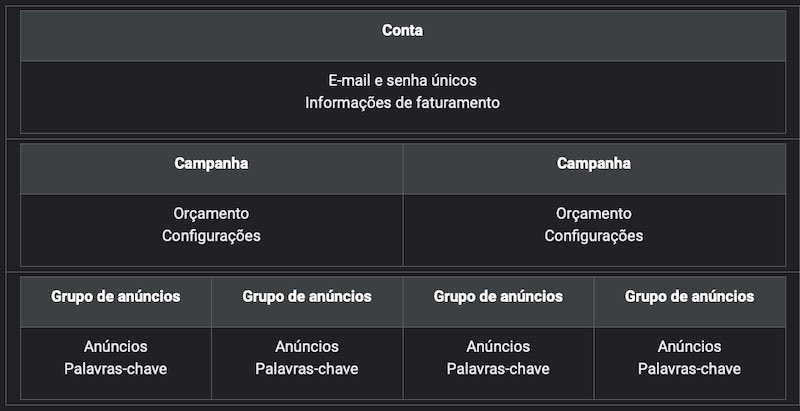This screenshot has height=411, width=800.
Task: Click the Conta header cell
Action: pyautogui.click(x=403, y=36)
